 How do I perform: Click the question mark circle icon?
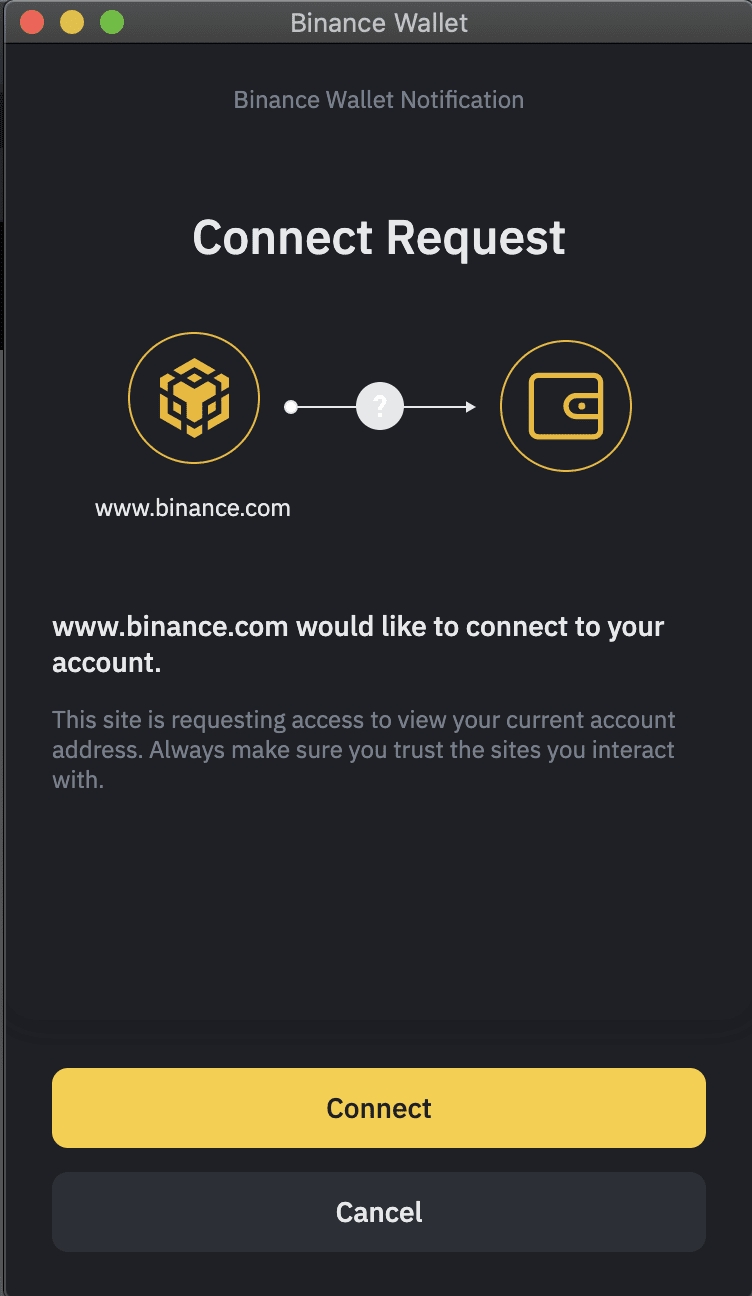[x=380, y=407]
